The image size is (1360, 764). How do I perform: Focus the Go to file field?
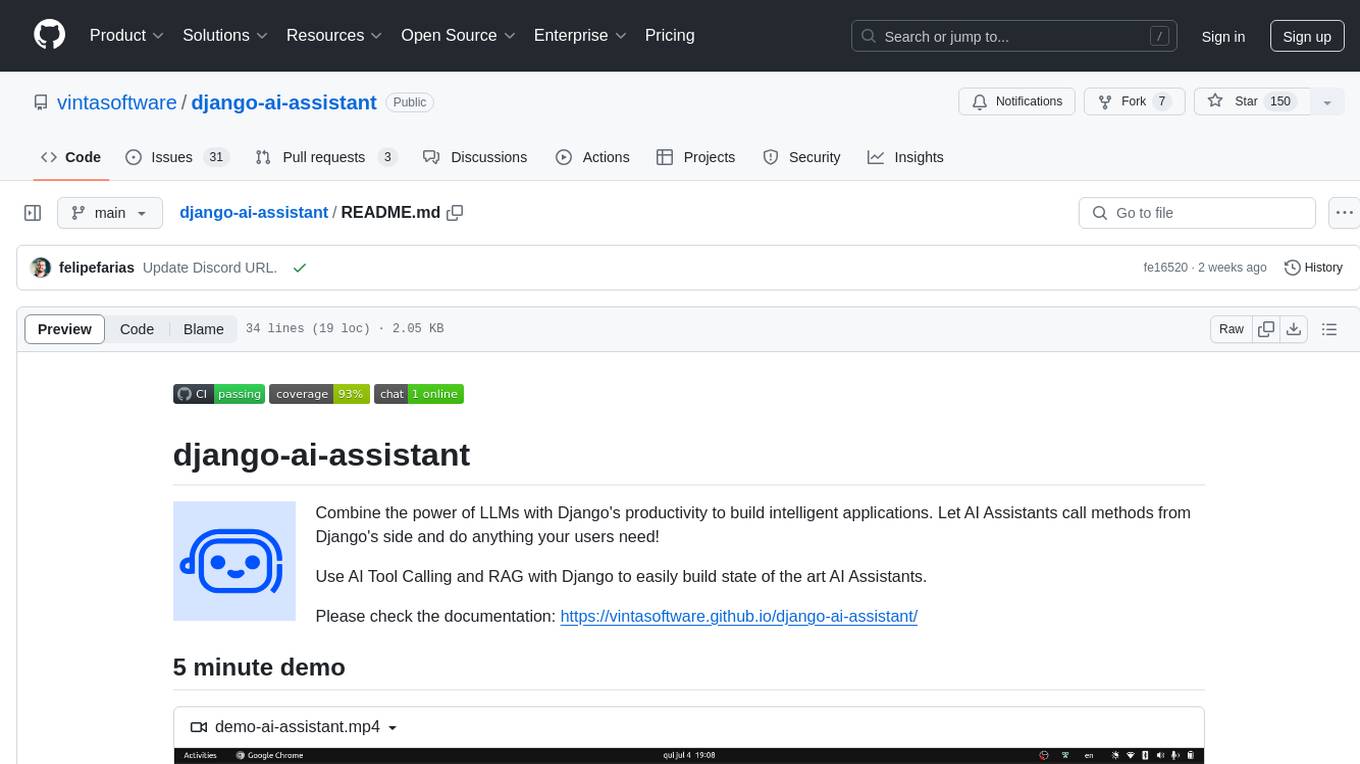pos(1197,213)
